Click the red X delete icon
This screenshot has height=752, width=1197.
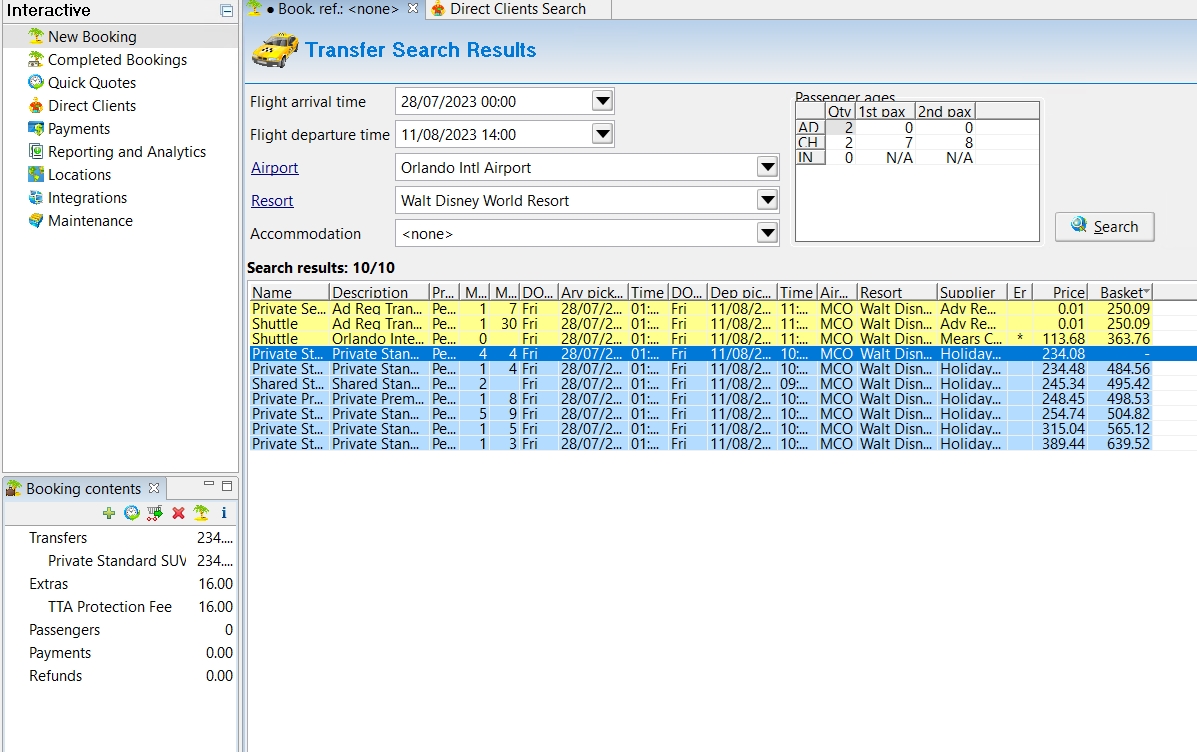[x=178, y=513]
